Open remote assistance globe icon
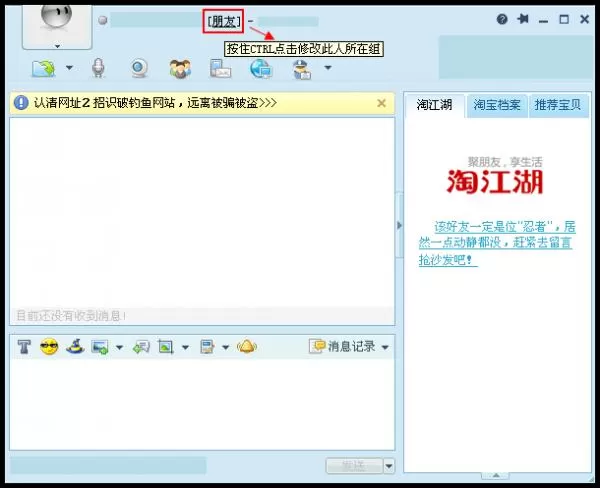The width and height of the screenshot is (600, 488). [261, 69]
